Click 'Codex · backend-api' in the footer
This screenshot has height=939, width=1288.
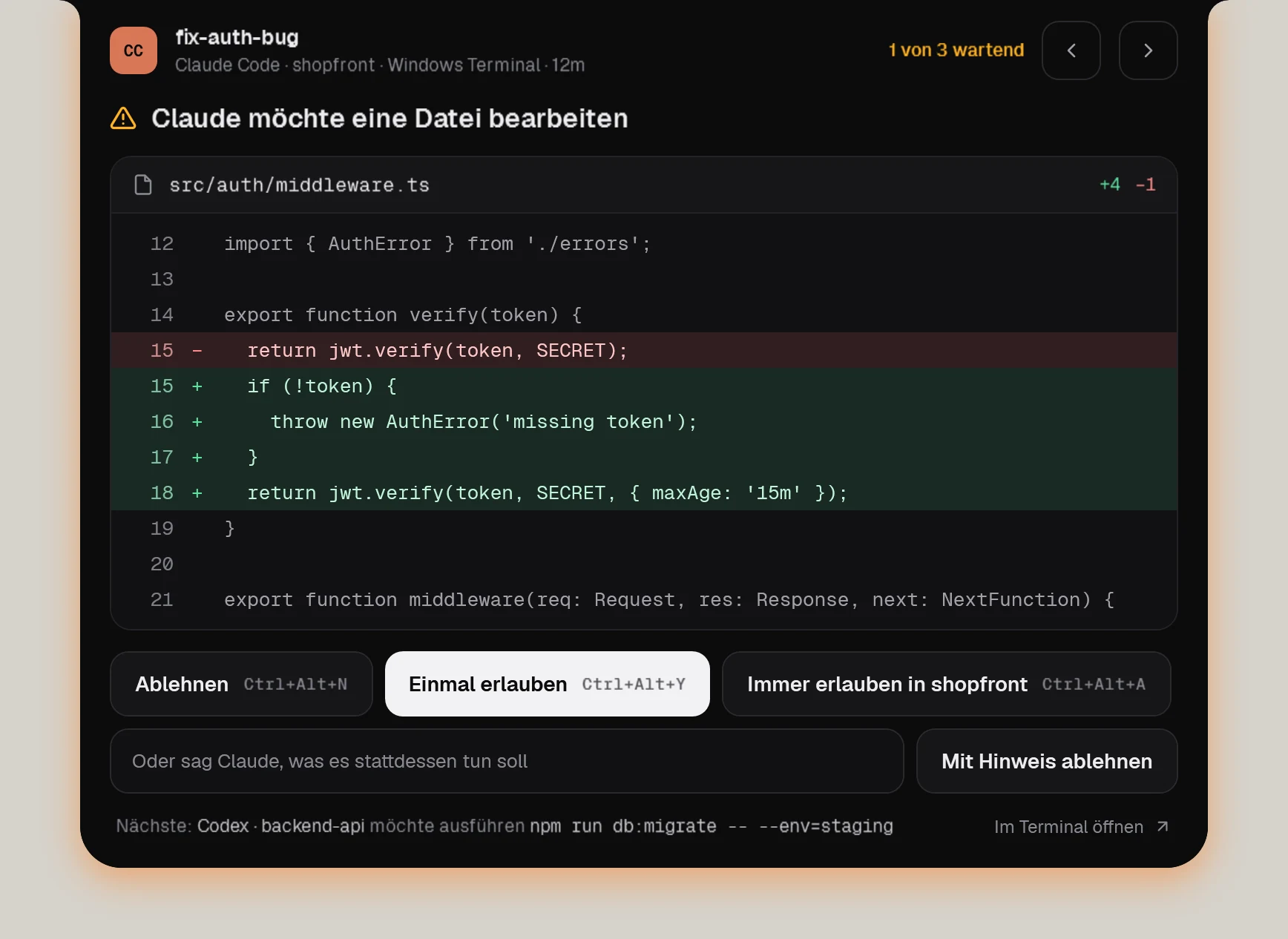280,826
